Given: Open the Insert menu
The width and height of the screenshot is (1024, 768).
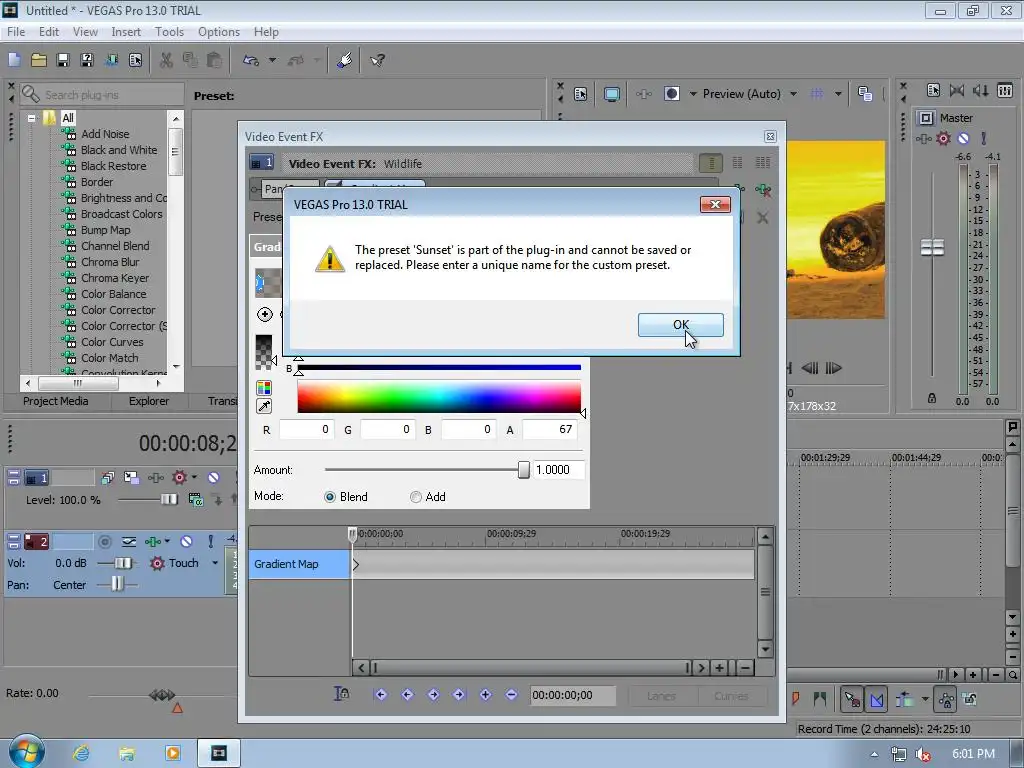Looking at the screenshot, I should 126,31.
